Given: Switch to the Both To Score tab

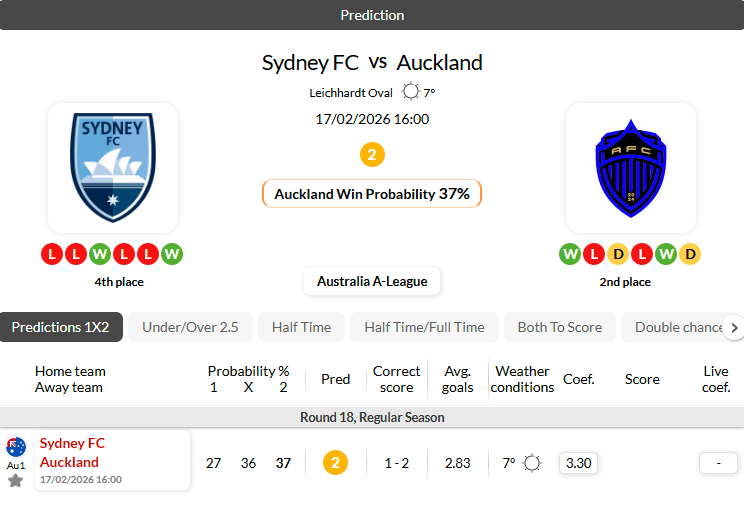Looking at the screenshot, I should tap(559, 327).
